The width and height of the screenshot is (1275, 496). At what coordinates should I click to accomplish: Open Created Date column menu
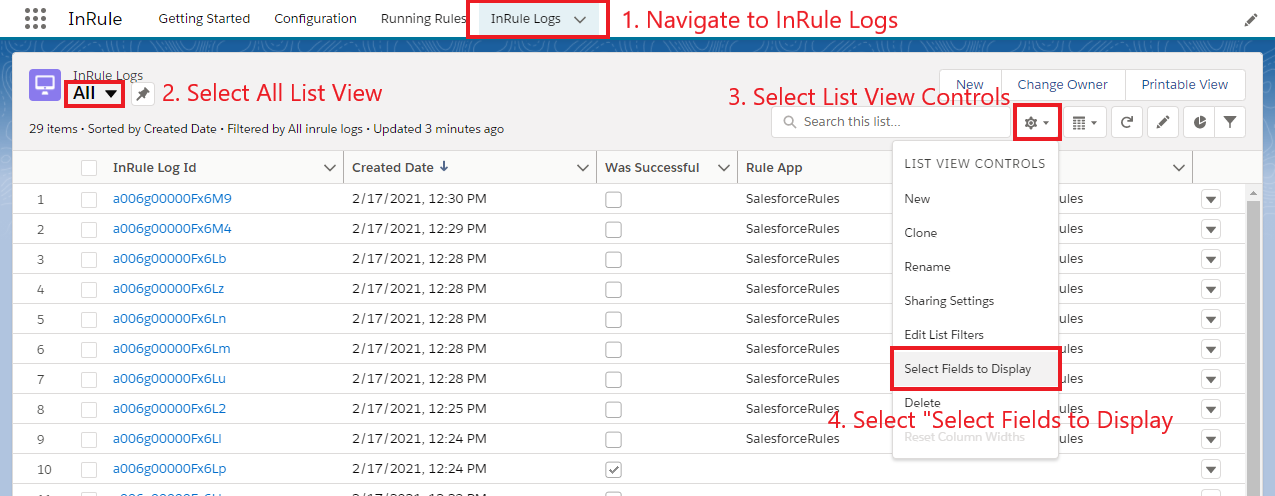(x=583, y=168)
